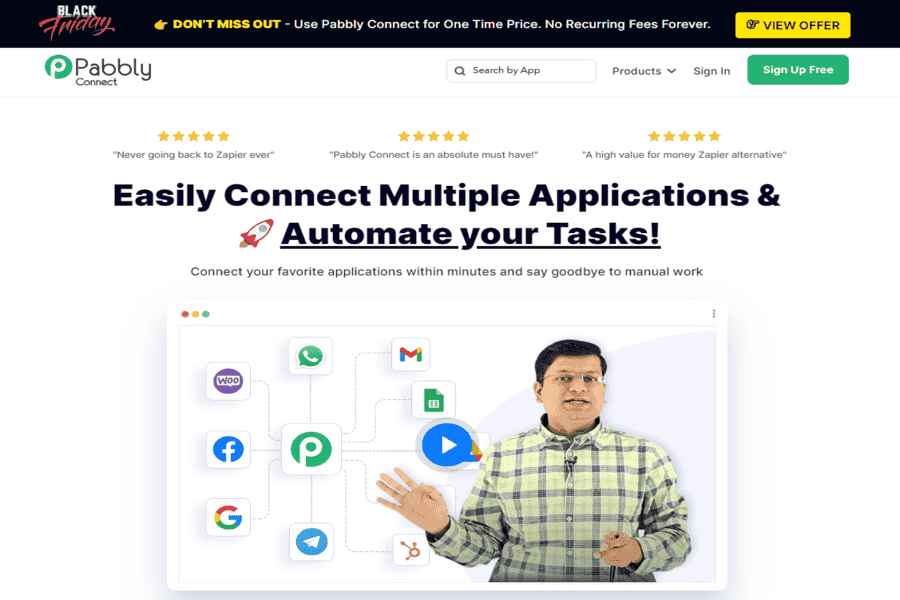
Task: Click the Sign In link
Action: tap(712, 71)
